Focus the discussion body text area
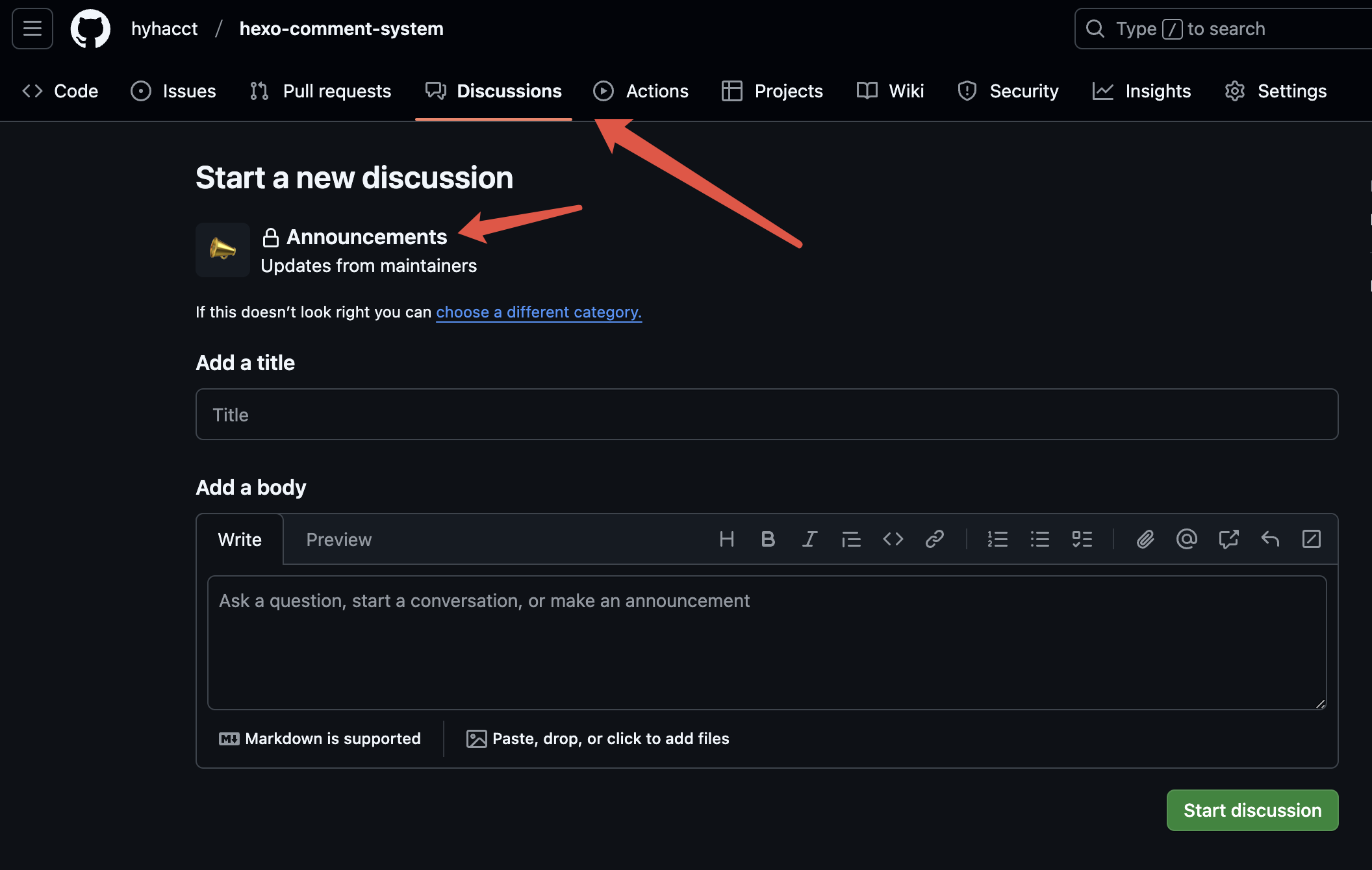The image size is (1372, 870). pyautogui.click(x=767, y=643)
